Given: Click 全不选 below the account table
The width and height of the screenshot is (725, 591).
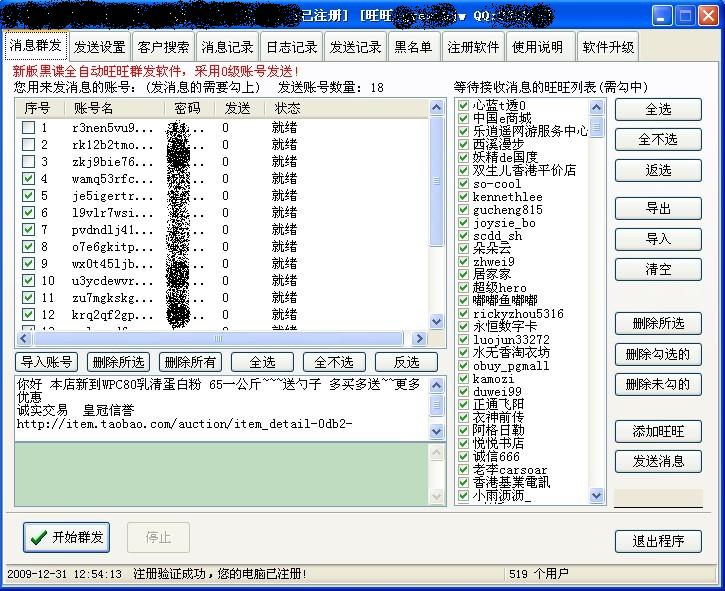Looking at the screenshot, I should pyautogui.click(x=334, y=362).
